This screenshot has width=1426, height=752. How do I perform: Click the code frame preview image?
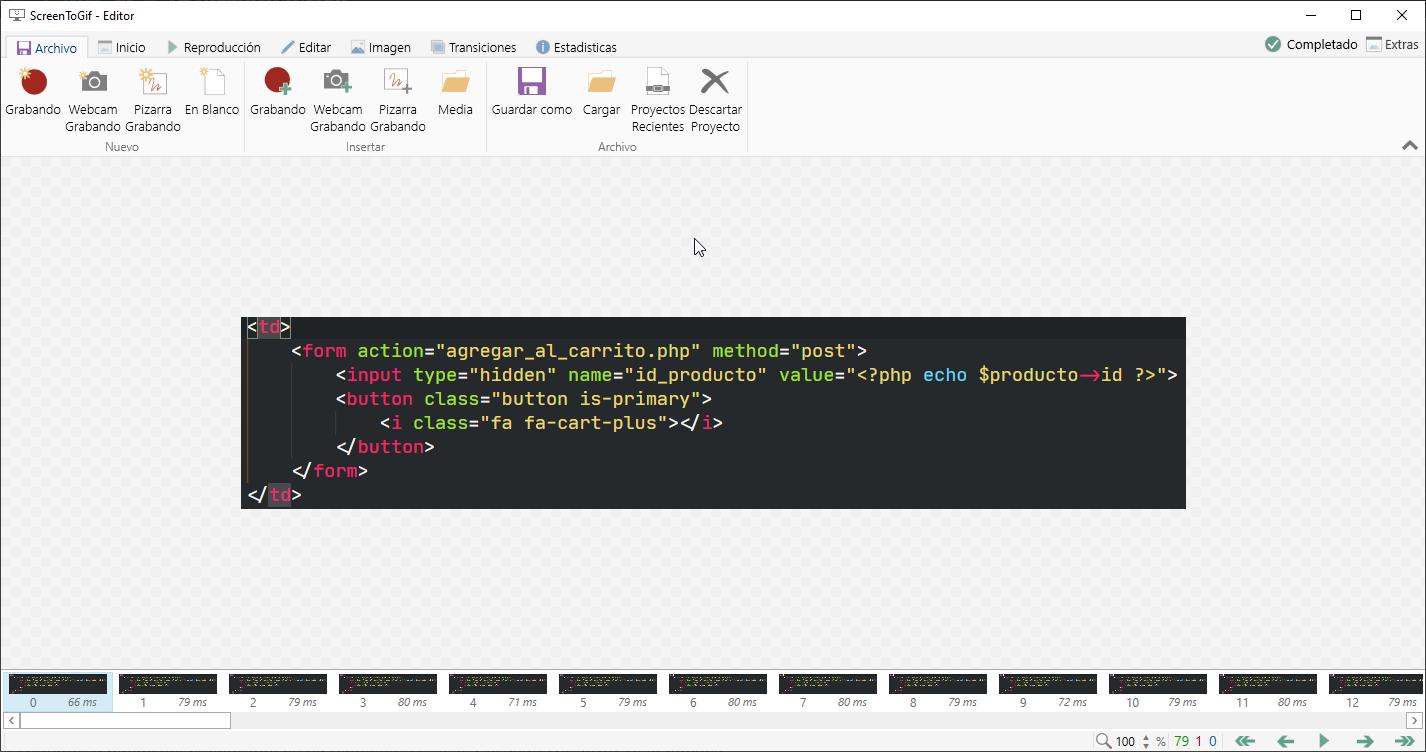click(x=713, y=413)
